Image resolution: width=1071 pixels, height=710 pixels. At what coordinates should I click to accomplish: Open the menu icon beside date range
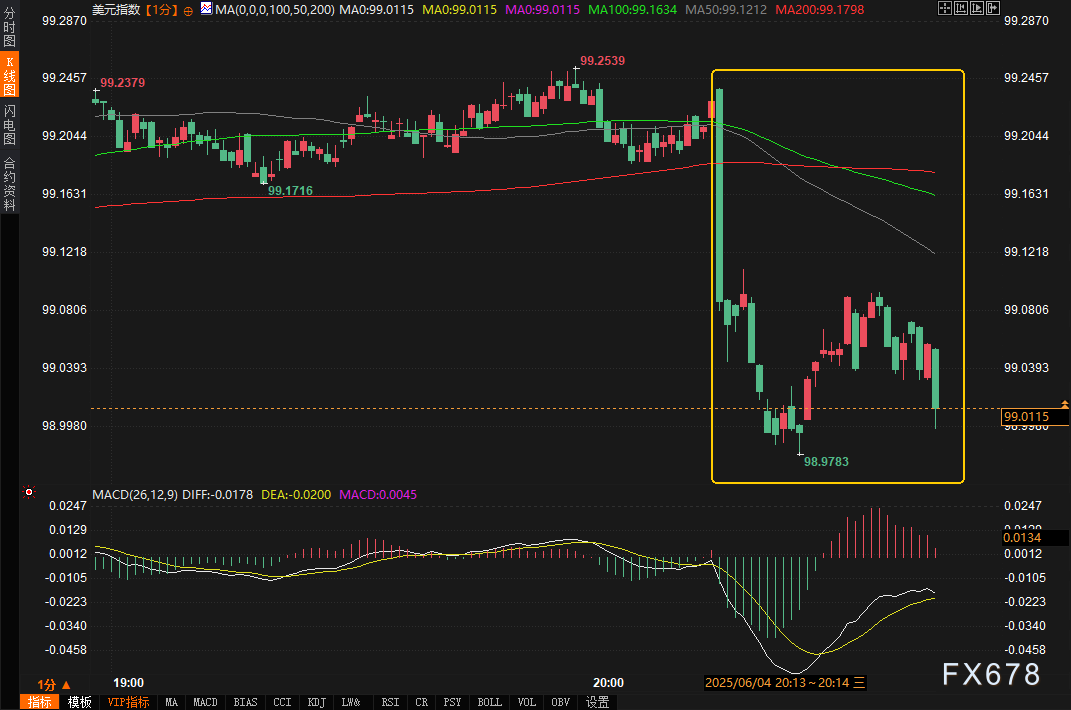point(858,683)
